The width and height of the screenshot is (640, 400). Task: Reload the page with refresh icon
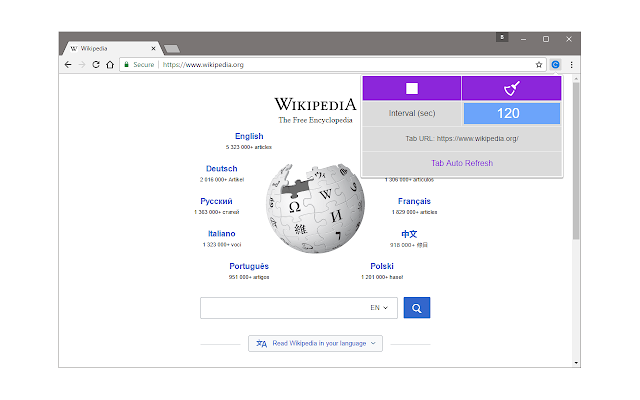(x=96, y=64)
